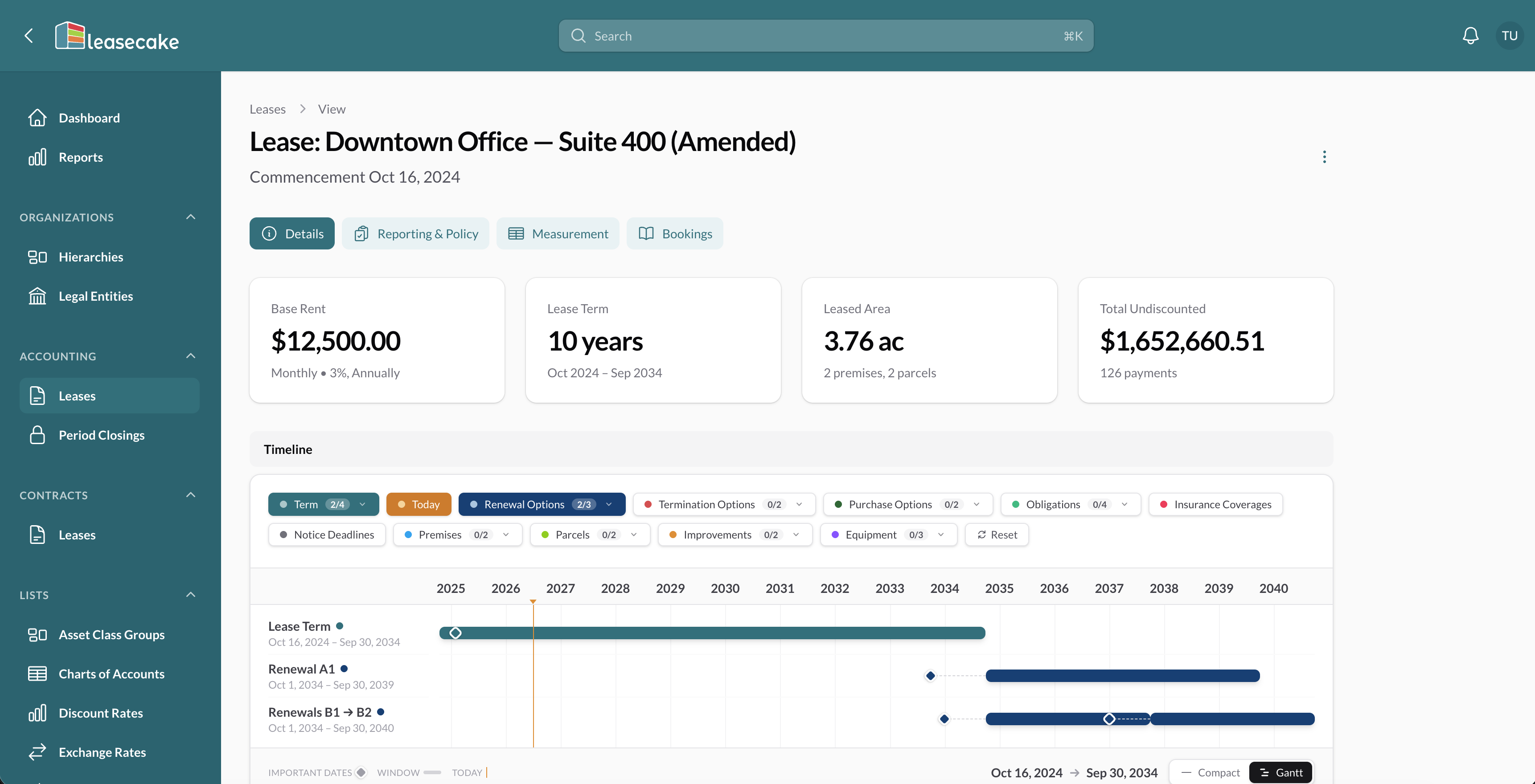Click the Renewal A1 notice diamond marker
Image resolution: width=1535 pixels, height=784 pixels.
(930, 676)
